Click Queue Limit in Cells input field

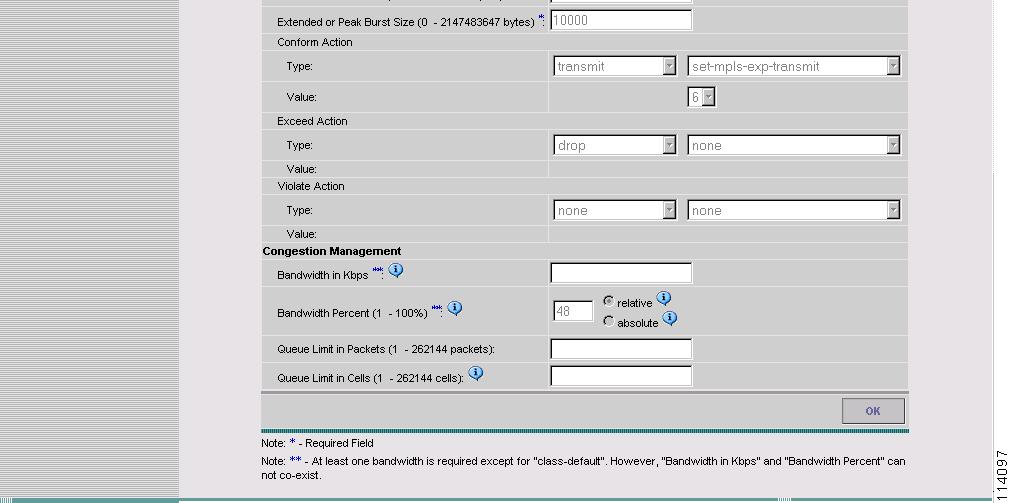tap(621, 377)
